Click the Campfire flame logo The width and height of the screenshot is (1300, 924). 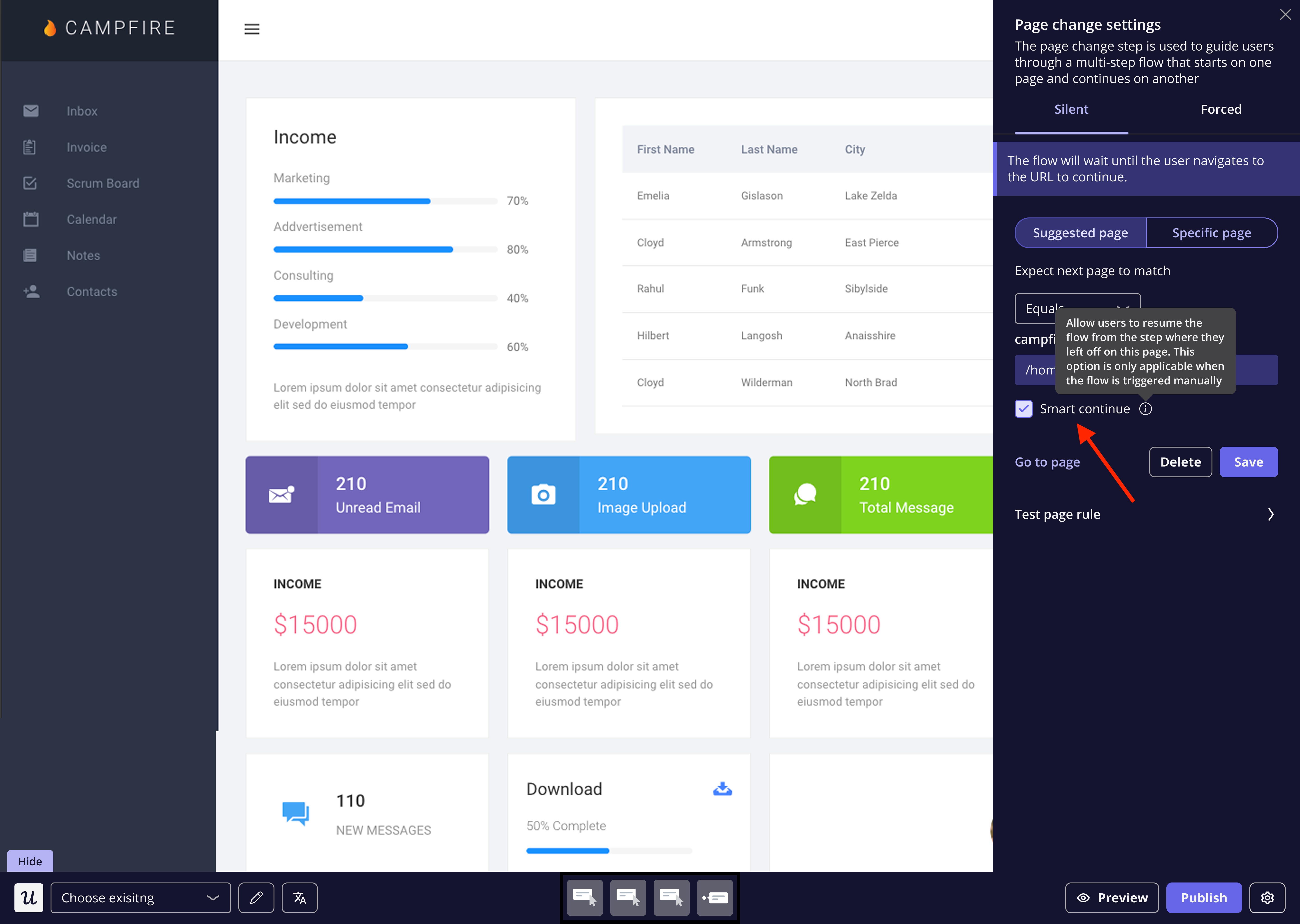click(50, 28)
